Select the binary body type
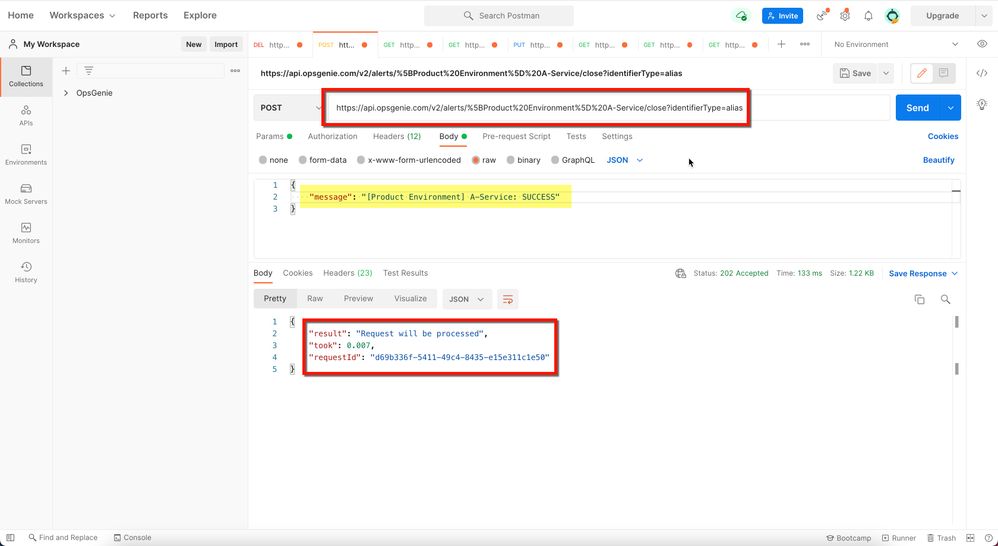Screen dimensions: 998x546 coord(510,160)
